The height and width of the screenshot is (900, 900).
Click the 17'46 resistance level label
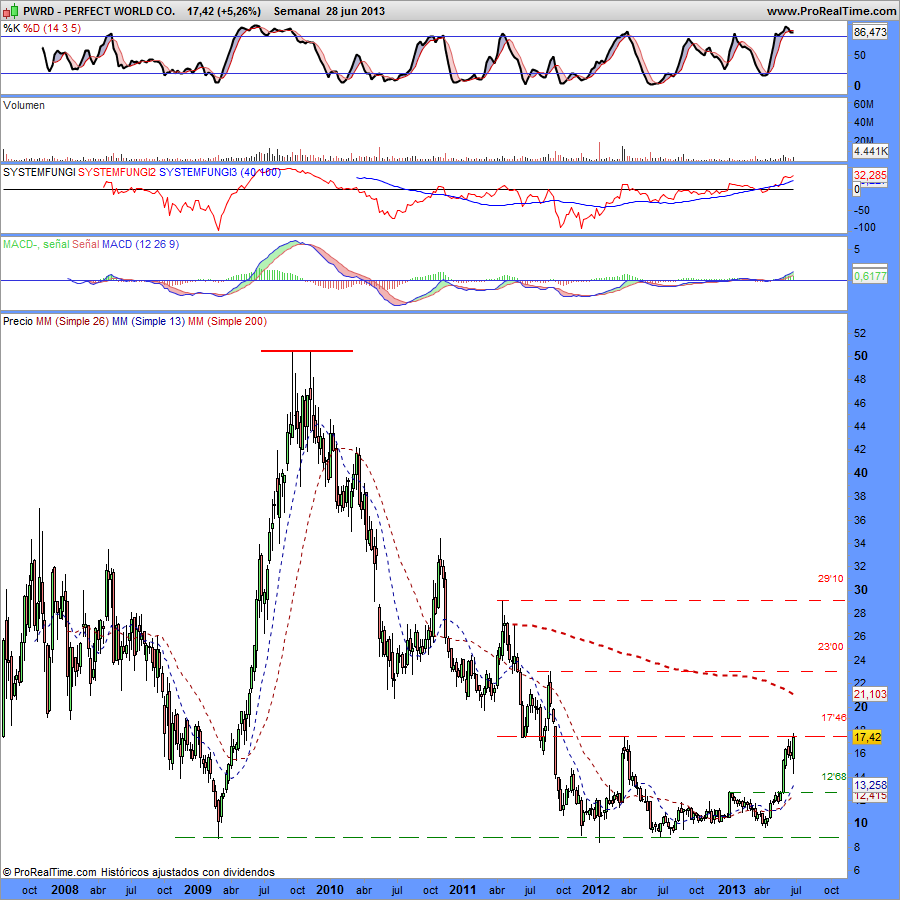833,717
